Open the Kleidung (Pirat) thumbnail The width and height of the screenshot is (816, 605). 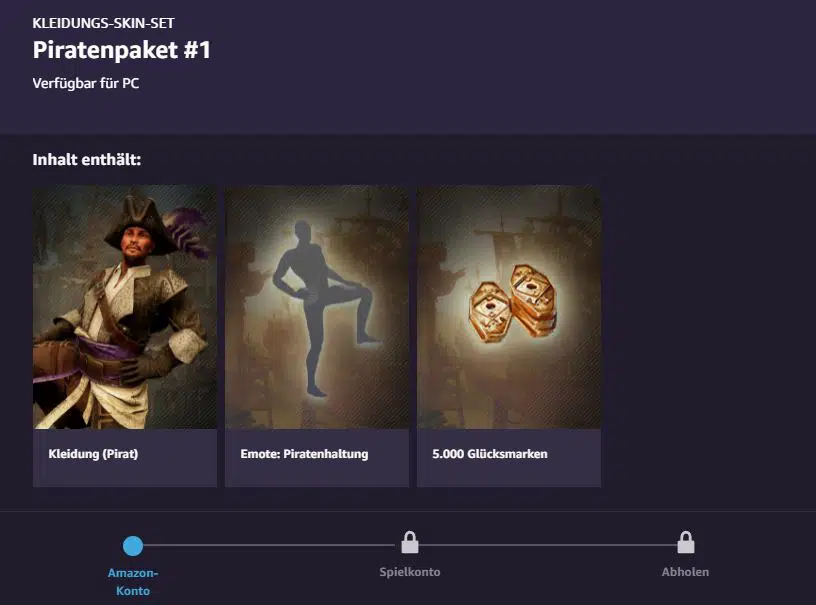(125, 307)
